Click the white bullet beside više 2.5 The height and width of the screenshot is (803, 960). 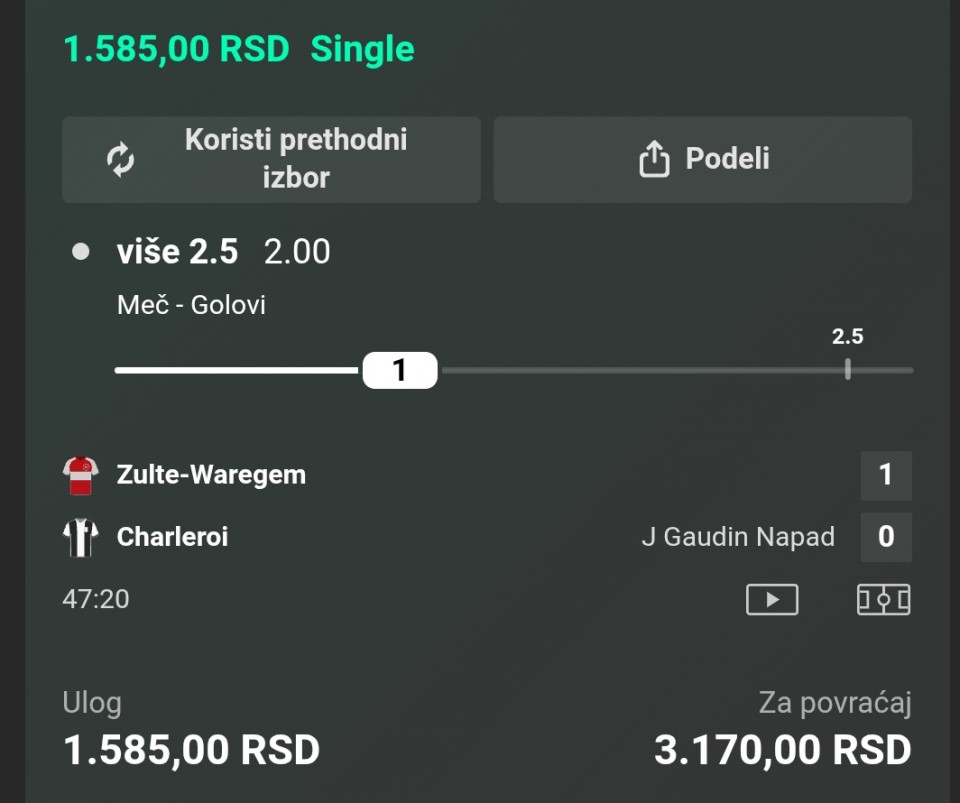tap(81, 252)
